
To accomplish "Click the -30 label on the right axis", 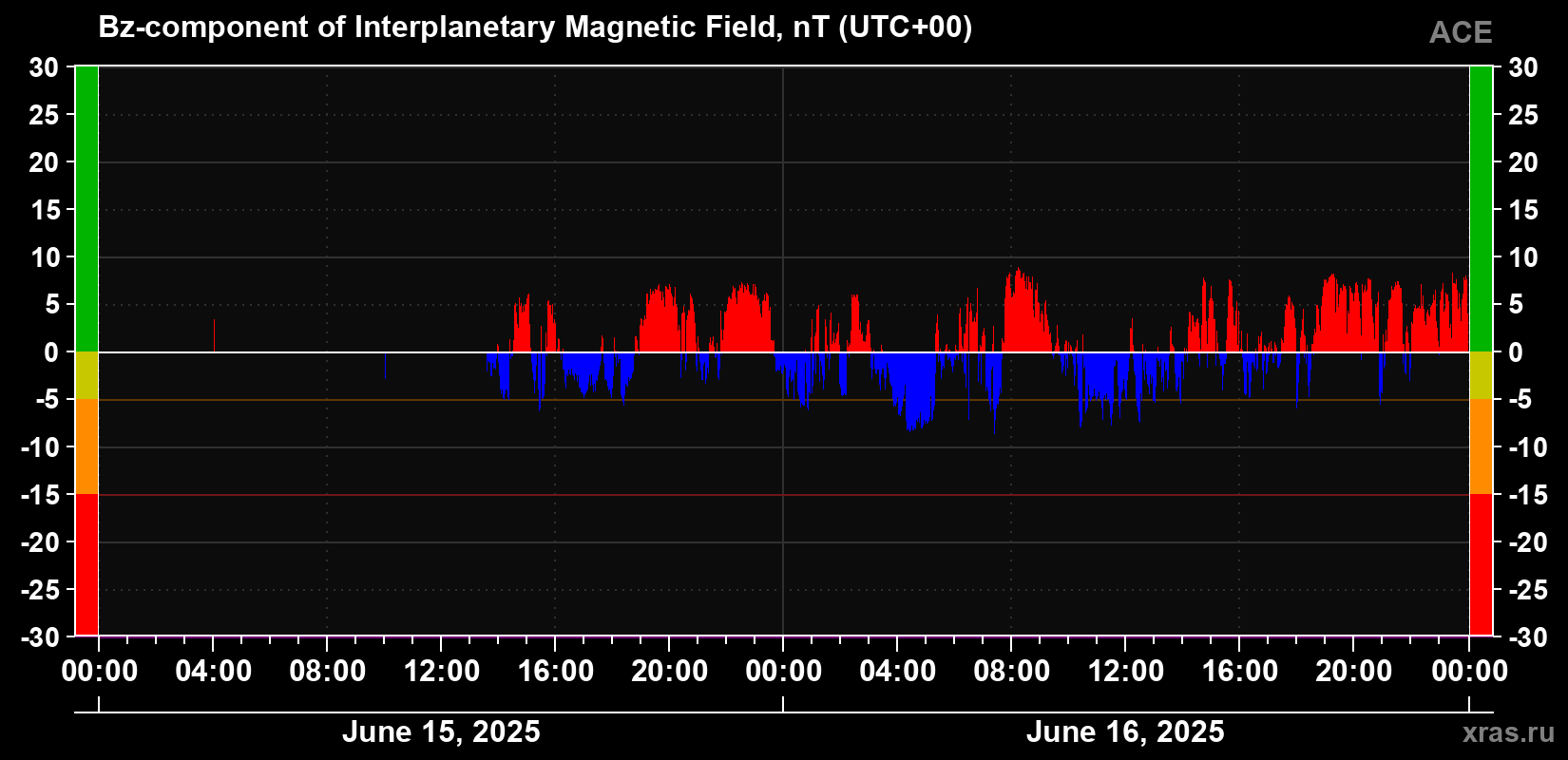I will coord(1527,637).
